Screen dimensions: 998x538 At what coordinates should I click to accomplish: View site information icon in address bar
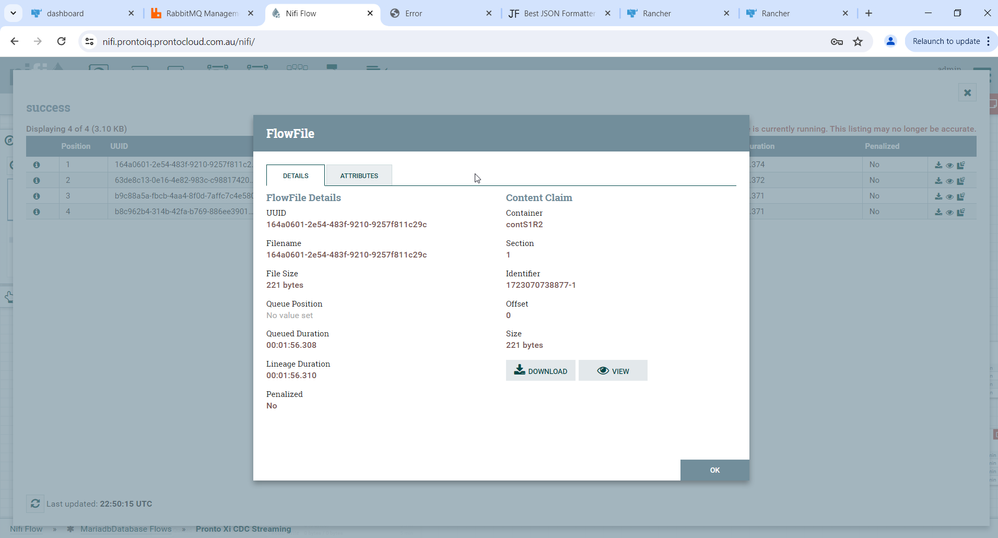(90, 41)
